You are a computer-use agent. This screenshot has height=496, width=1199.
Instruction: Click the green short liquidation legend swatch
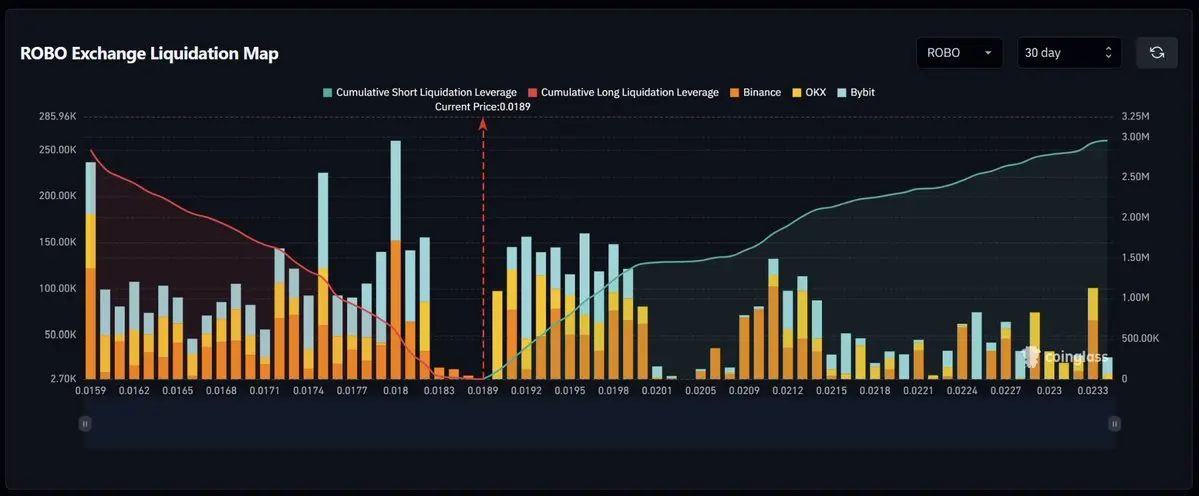pyautogui.click(x=327, y=92)
